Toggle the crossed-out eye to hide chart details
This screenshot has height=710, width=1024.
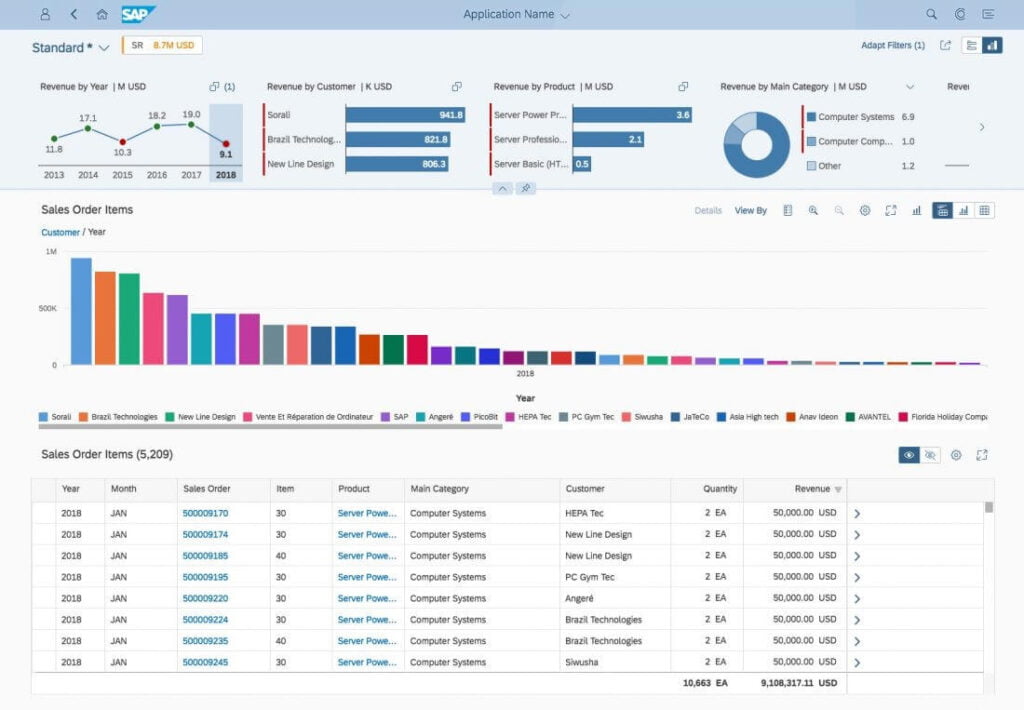pyautogui.click(x=931, y=455)
